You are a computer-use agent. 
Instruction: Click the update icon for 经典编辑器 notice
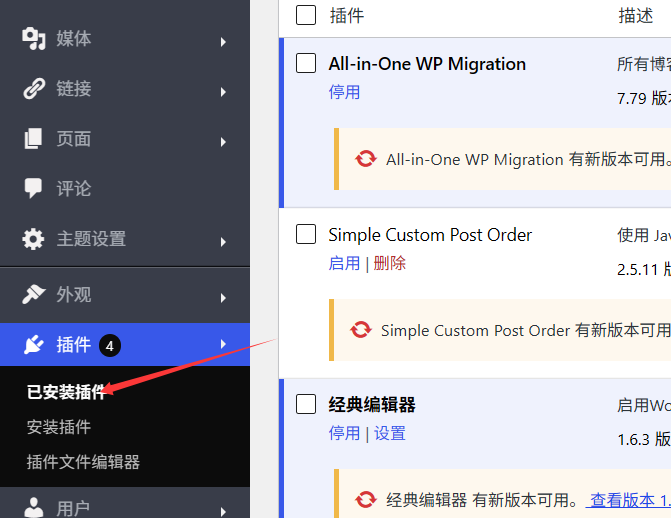click(x=365, y=500)
